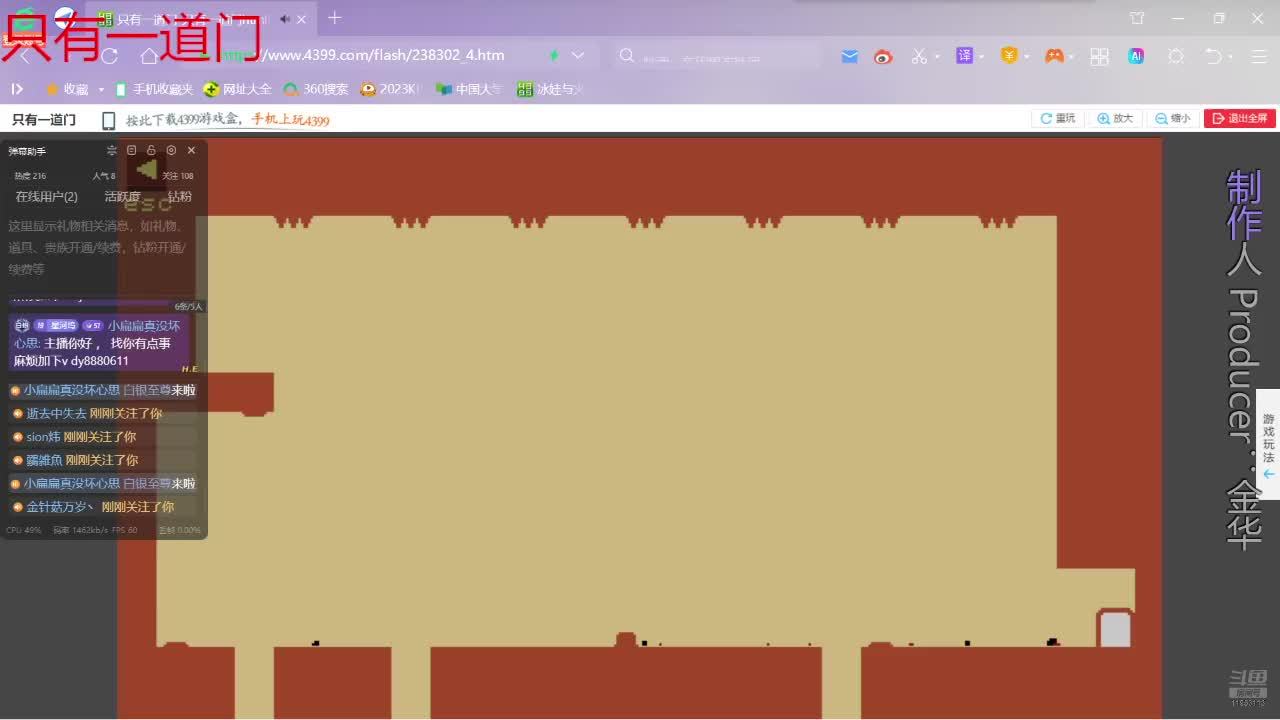Open the four-square apps grid icon
1280x720 pixels.
tap(1099, 56)
